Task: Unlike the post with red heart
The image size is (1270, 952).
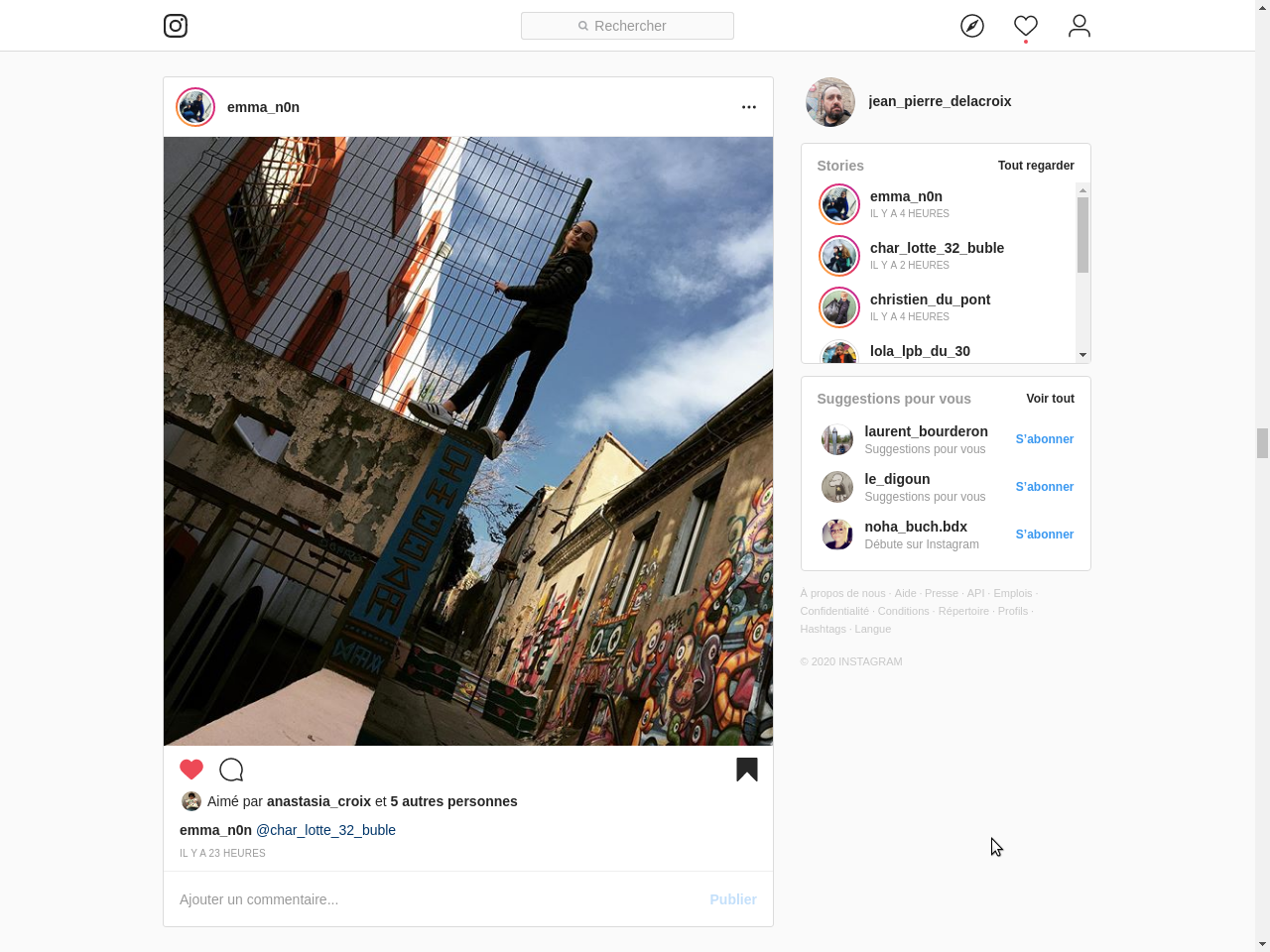Action: pyautogui.click(x=191, y=770)
